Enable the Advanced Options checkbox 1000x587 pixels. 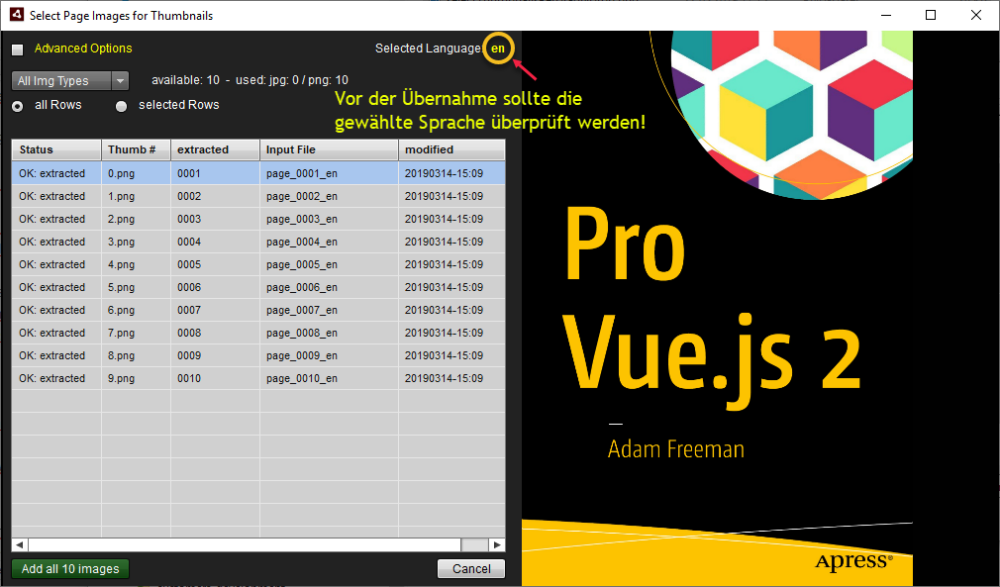pyautogui.click(x=18, y=49)
